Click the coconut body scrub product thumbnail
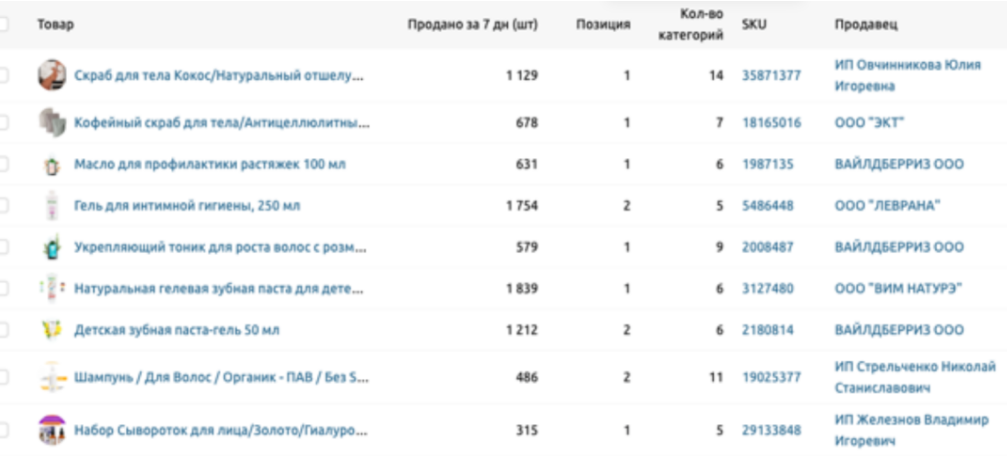 click(x=52, y=75)
